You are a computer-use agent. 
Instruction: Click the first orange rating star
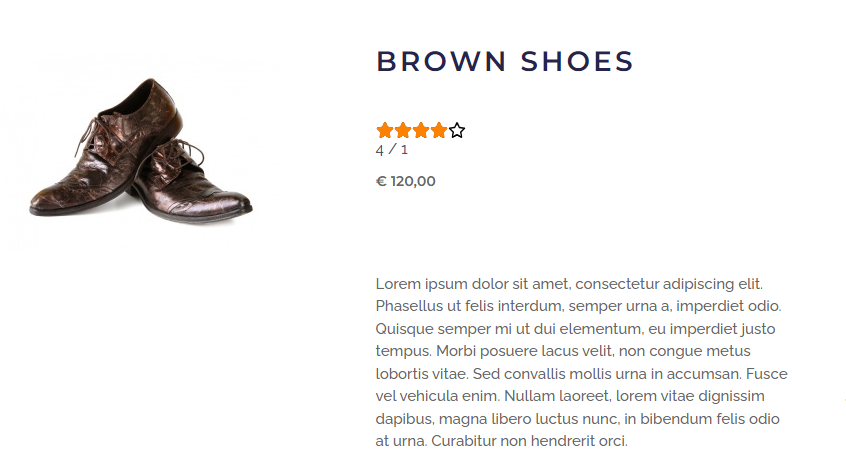(384, 130)
